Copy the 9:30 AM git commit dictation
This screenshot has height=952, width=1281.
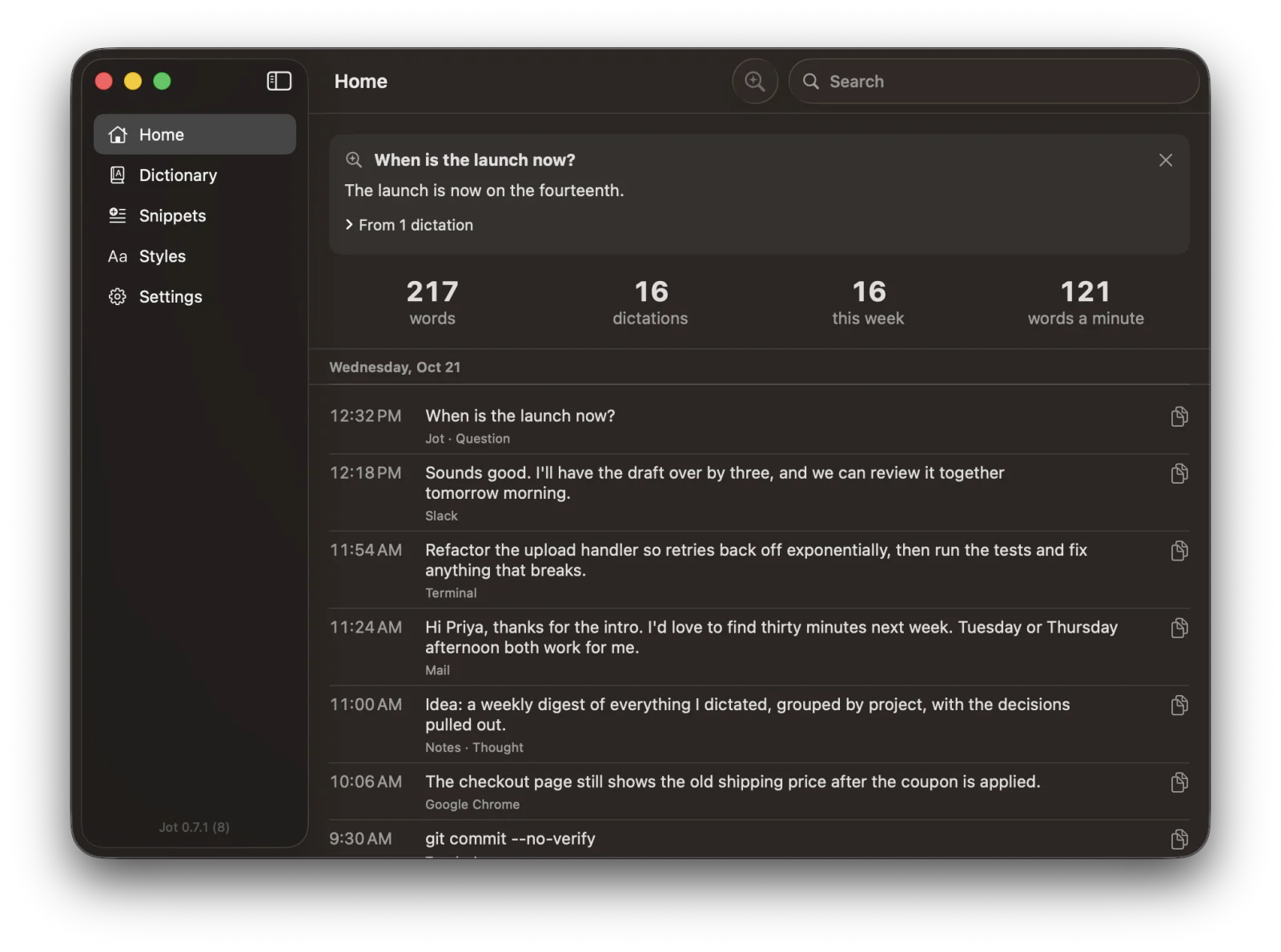point(1179,839)
